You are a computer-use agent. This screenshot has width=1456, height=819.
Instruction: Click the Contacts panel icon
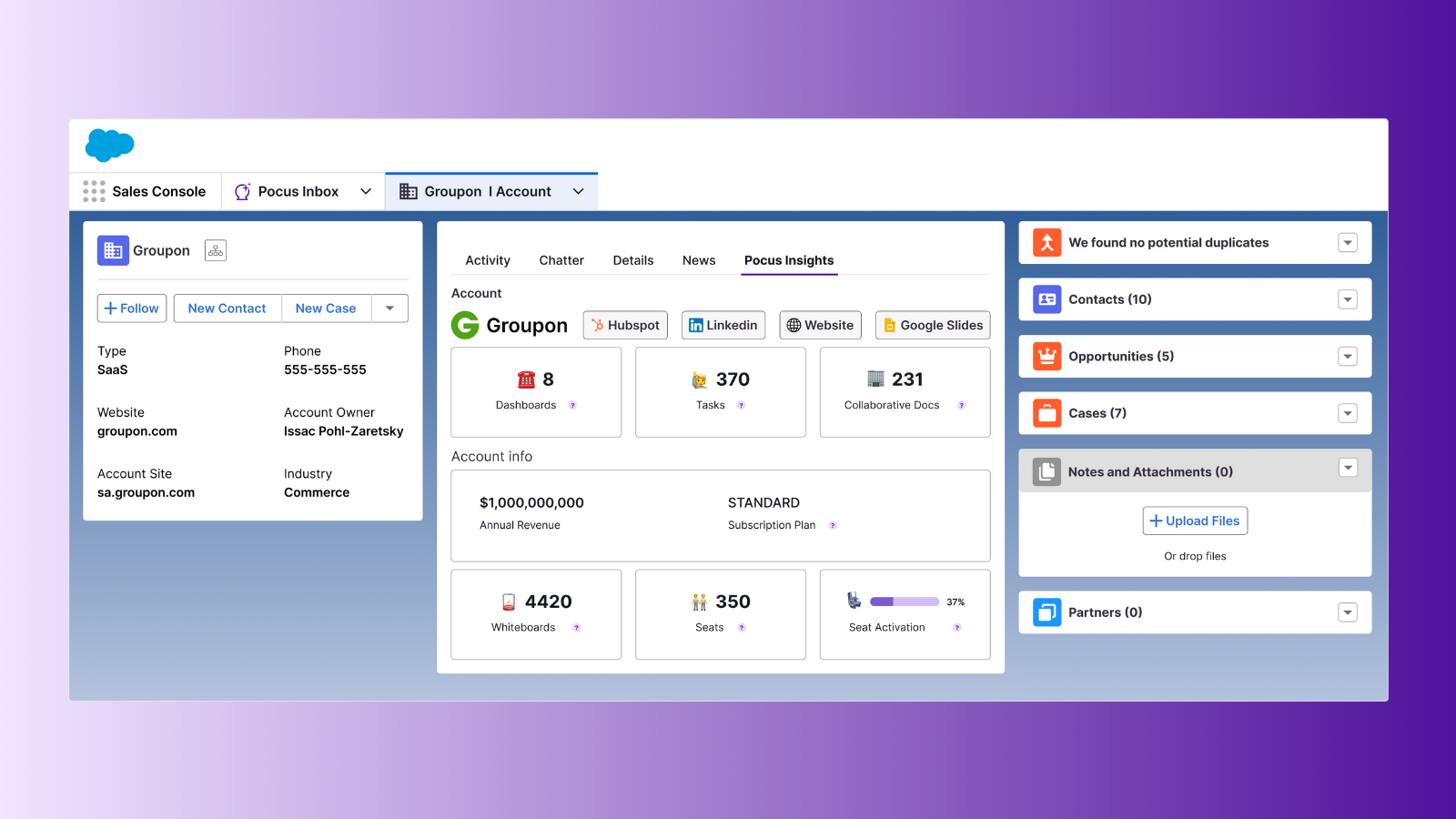(x=1046, y=298)
